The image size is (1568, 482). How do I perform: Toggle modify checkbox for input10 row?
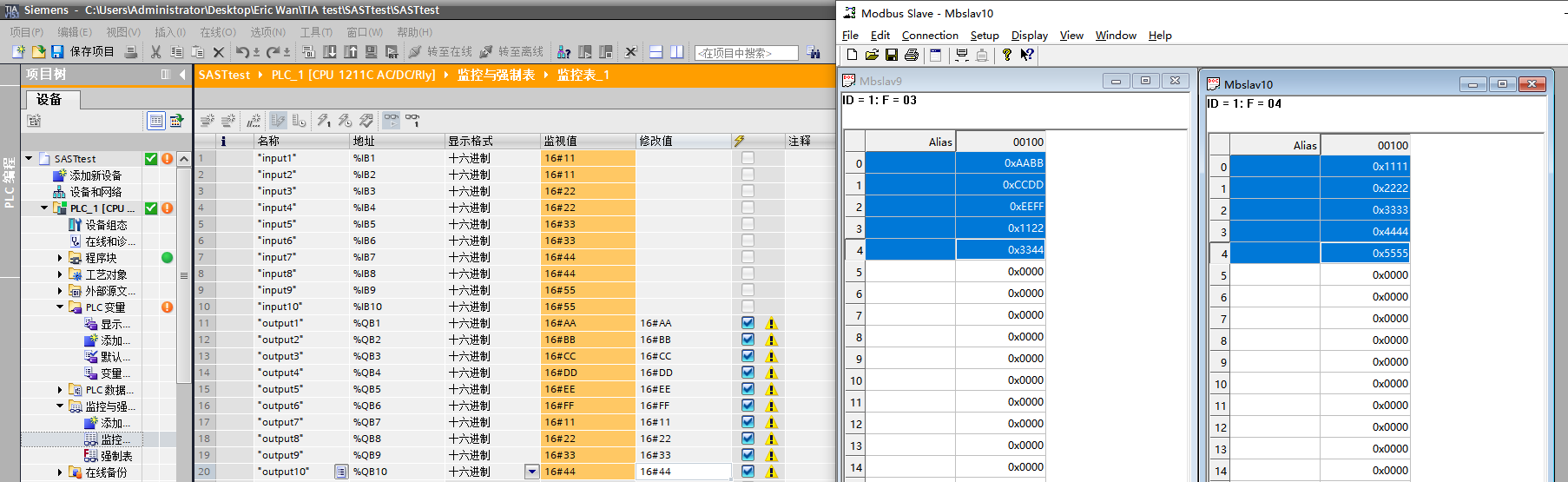[748, 307]
